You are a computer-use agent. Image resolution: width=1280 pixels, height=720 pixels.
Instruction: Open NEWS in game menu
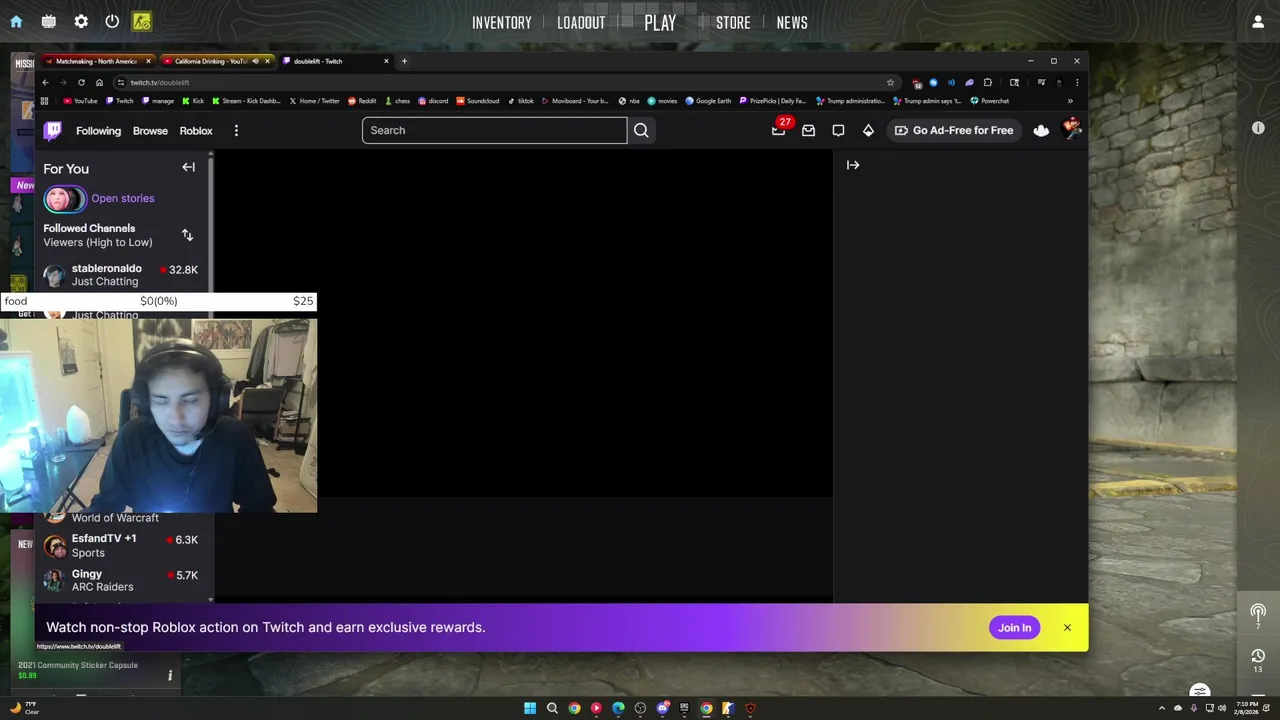pos(792,22)
